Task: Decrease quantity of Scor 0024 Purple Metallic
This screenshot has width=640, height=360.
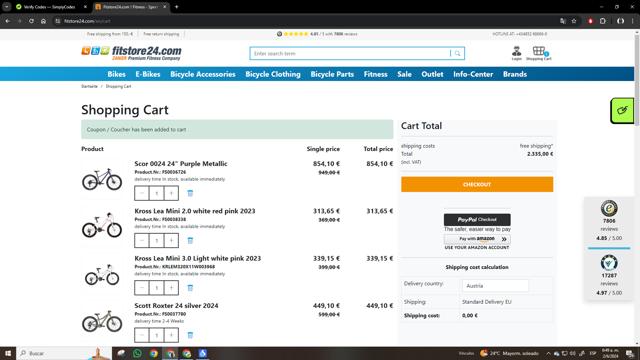Action: [x=142, y=193]
